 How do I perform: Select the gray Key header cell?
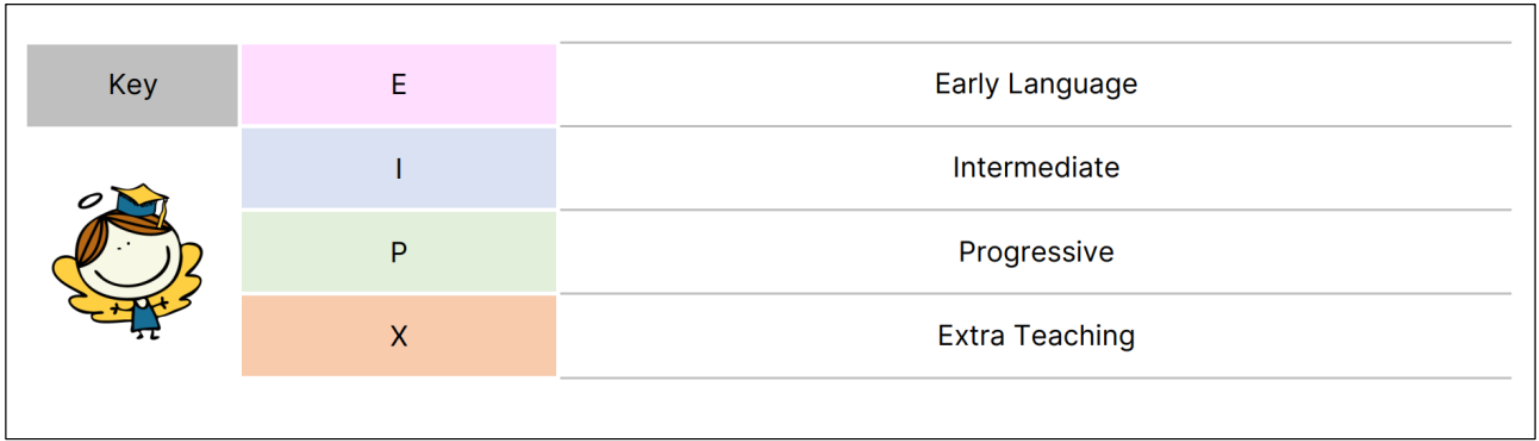[x=132, y=85]
